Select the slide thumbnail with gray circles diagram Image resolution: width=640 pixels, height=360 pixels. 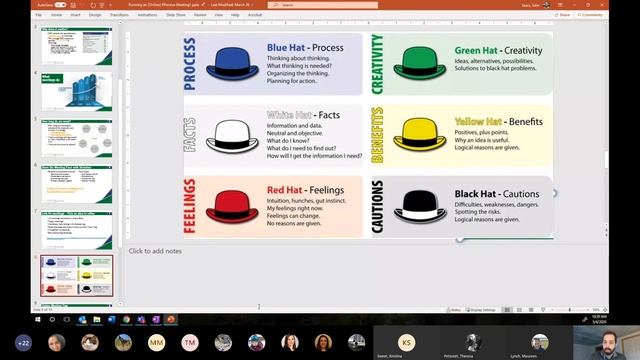(76, 138)
